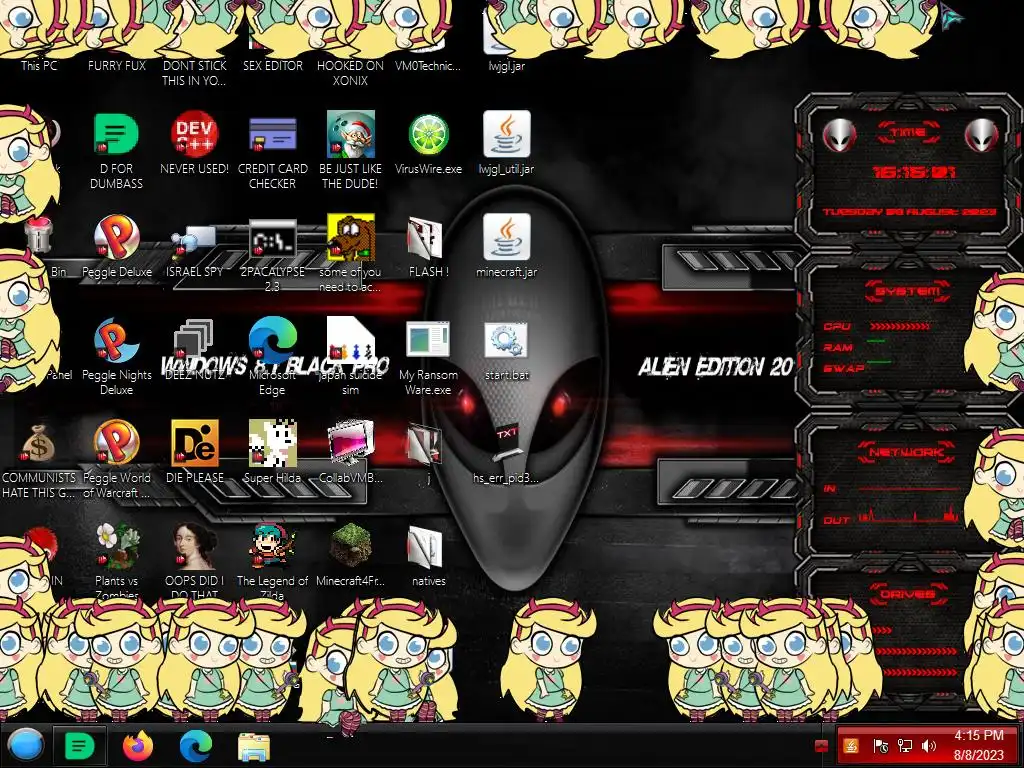Open the Action Center flag icon
The image size is (1024, 768).
click(x=880, y=746)
